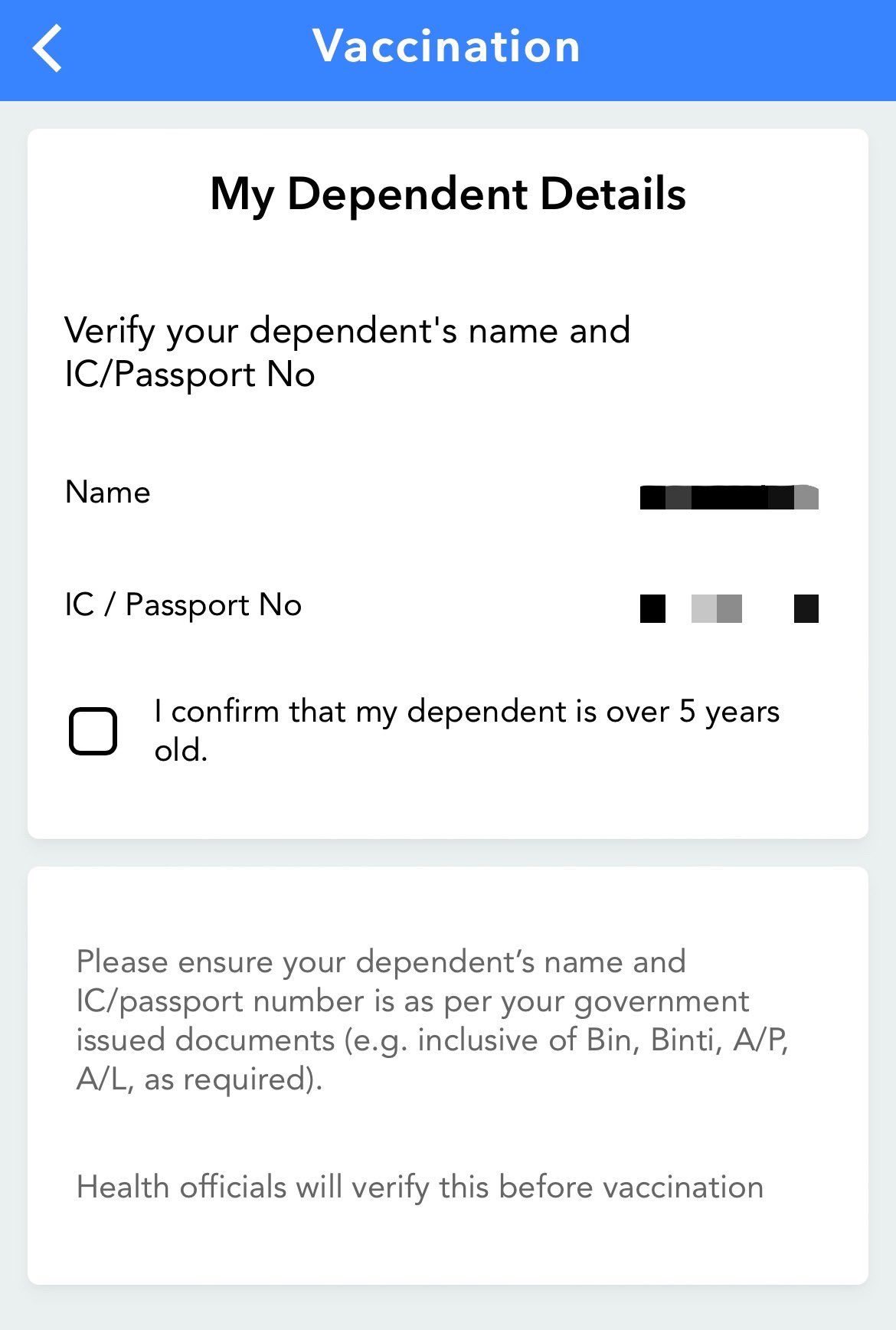Tap "A/L, as required)." notice line
Viewport: 896px width, 1330px height.
coord(199,1079)
